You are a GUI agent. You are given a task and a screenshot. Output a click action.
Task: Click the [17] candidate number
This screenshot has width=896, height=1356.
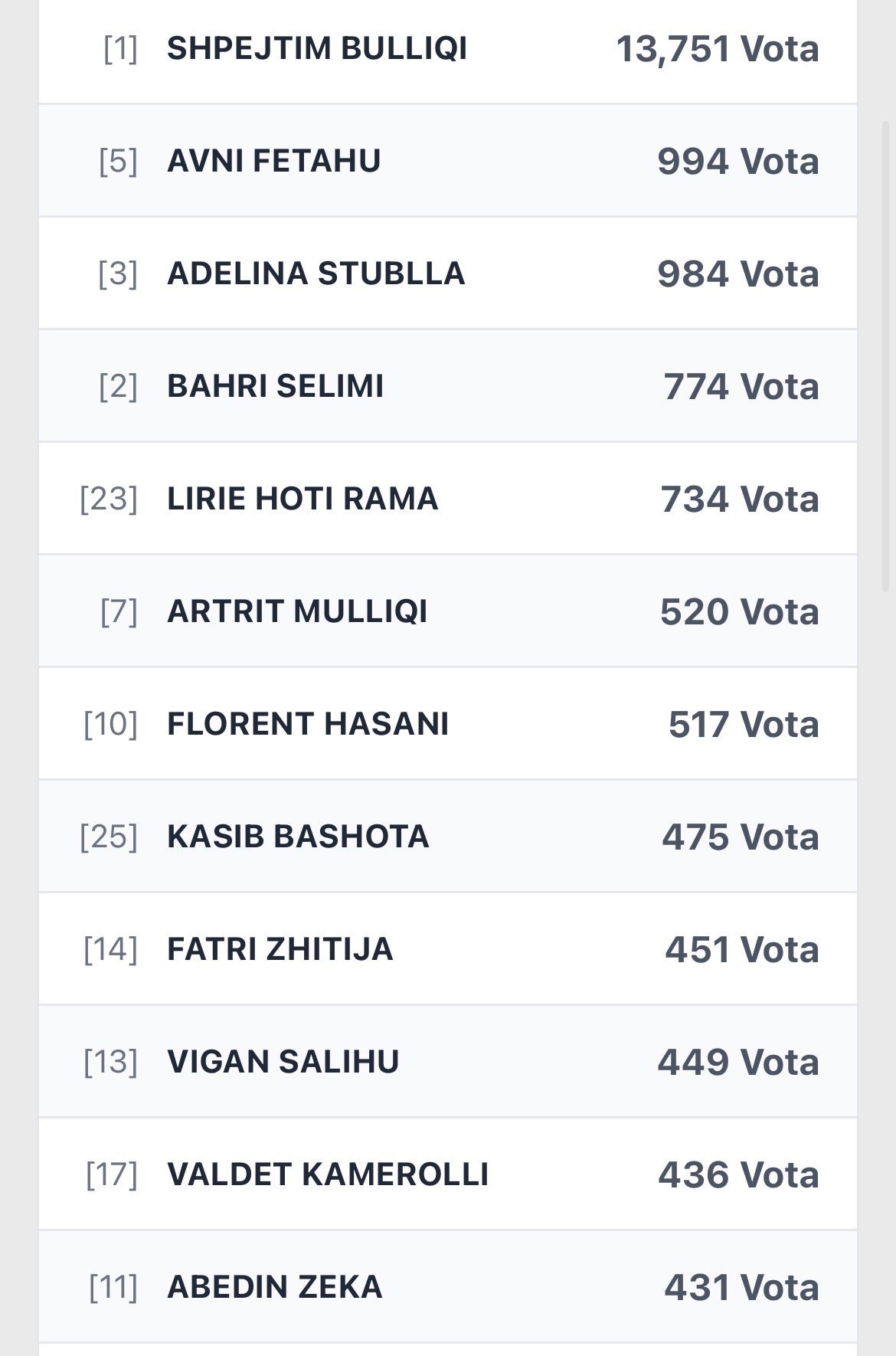click(112, 1175)
